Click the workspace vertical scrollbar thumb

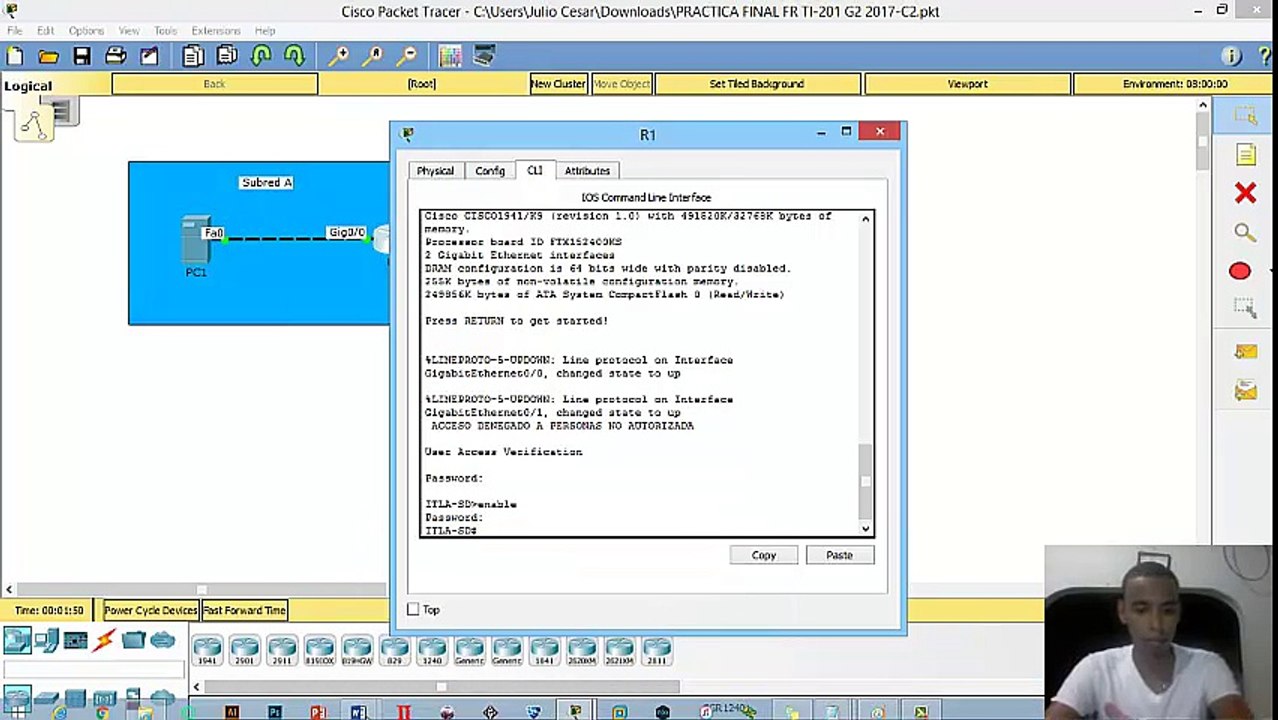[1203, 140]
